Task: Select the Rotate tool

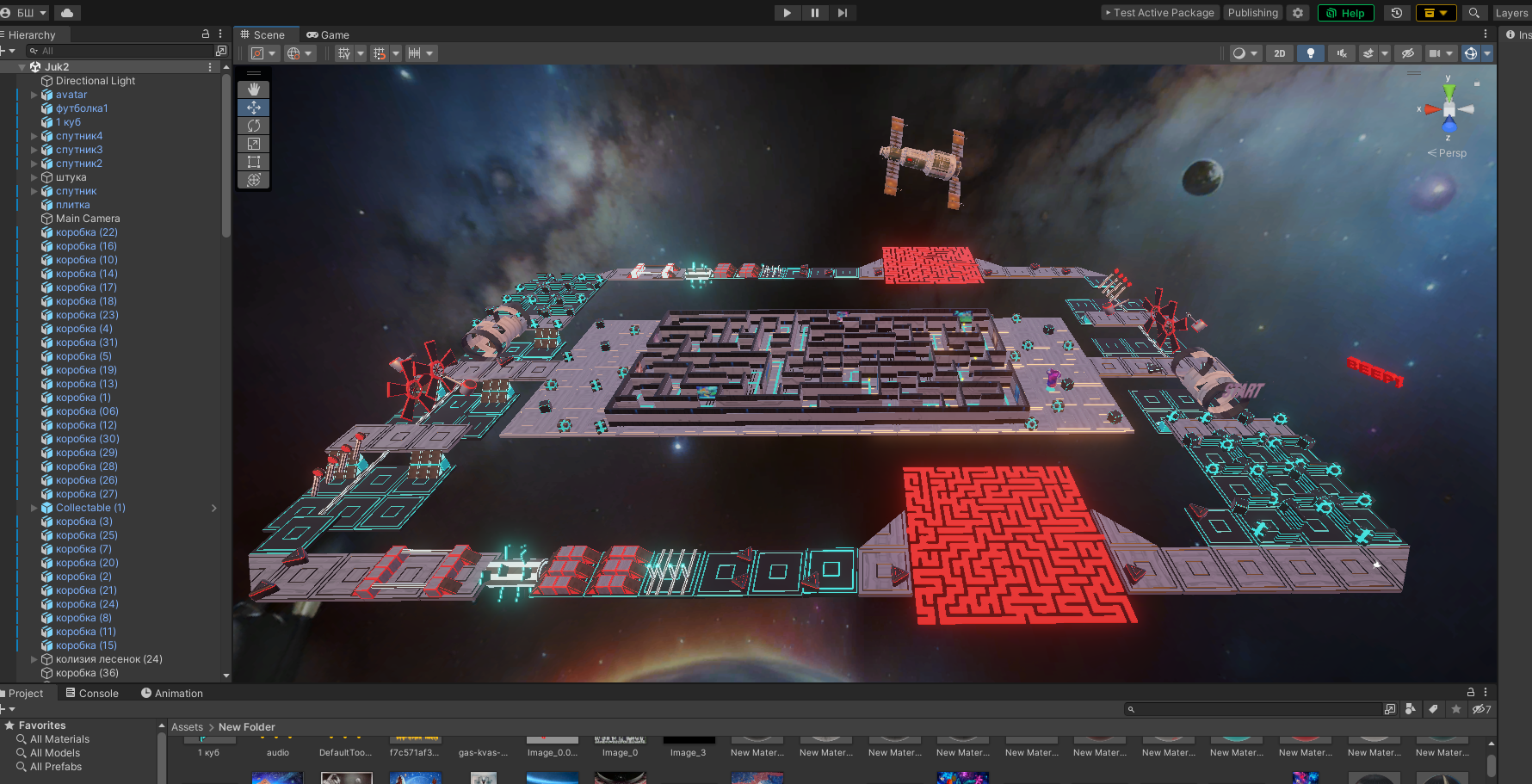Action: pos(254,126)
